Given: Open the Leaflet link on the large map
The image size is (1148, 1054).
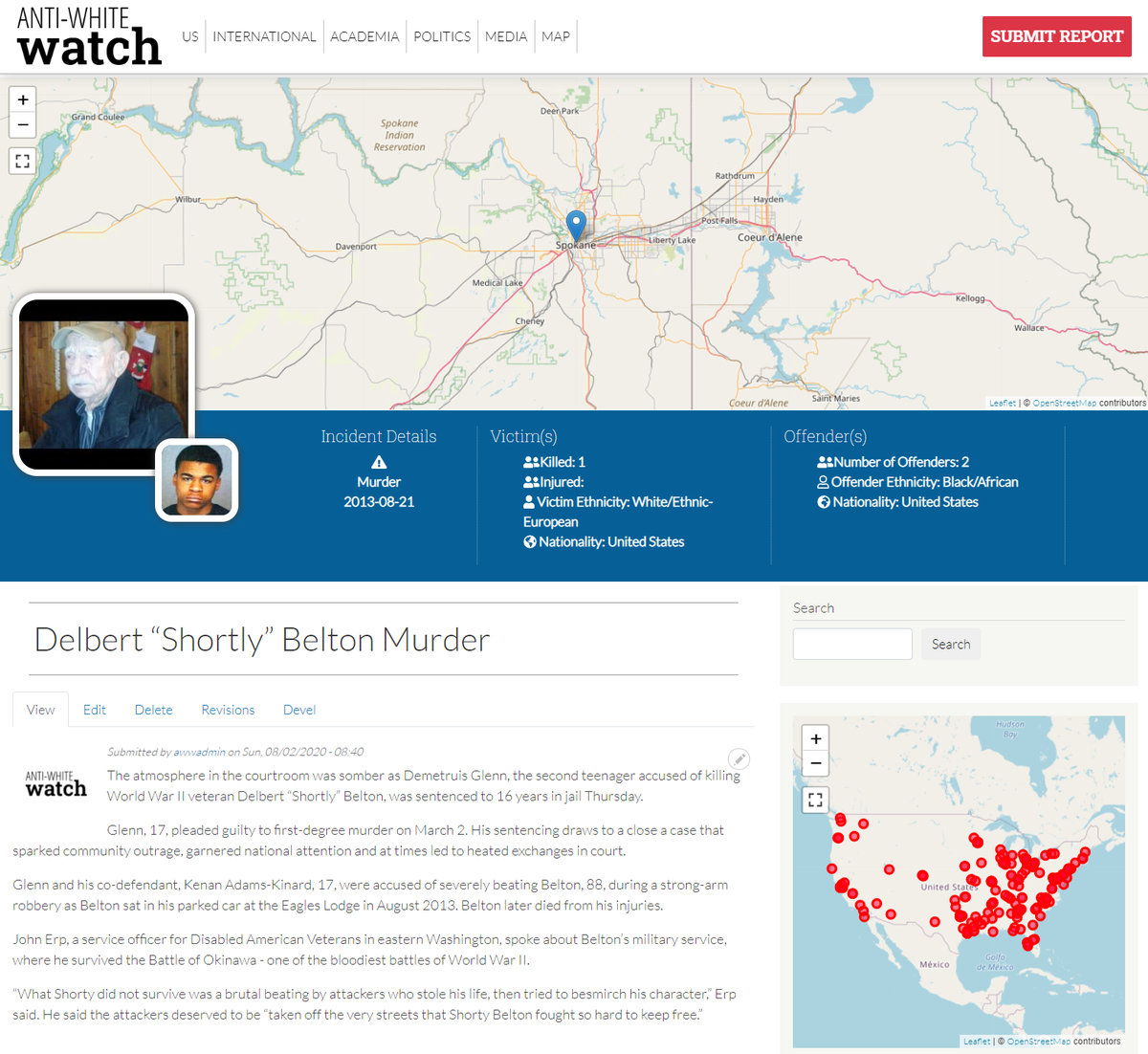Looking at the screenshot, I should click(1003, 404).
